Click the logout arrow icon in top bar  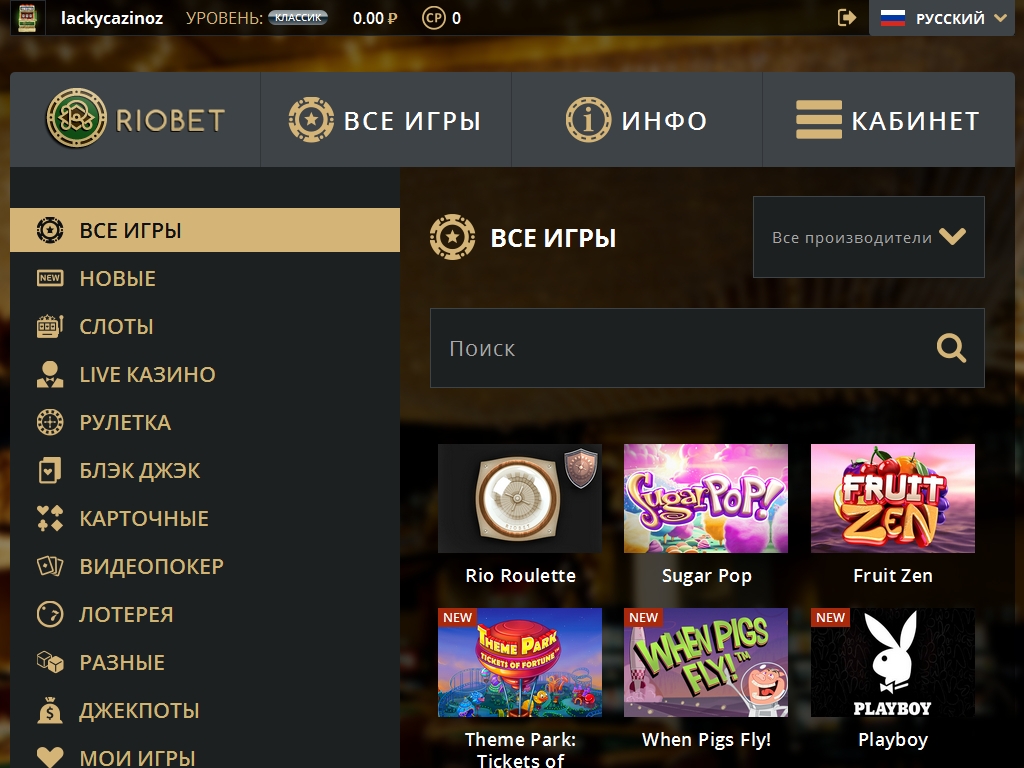pyautogui.click(x=846, y=18)
